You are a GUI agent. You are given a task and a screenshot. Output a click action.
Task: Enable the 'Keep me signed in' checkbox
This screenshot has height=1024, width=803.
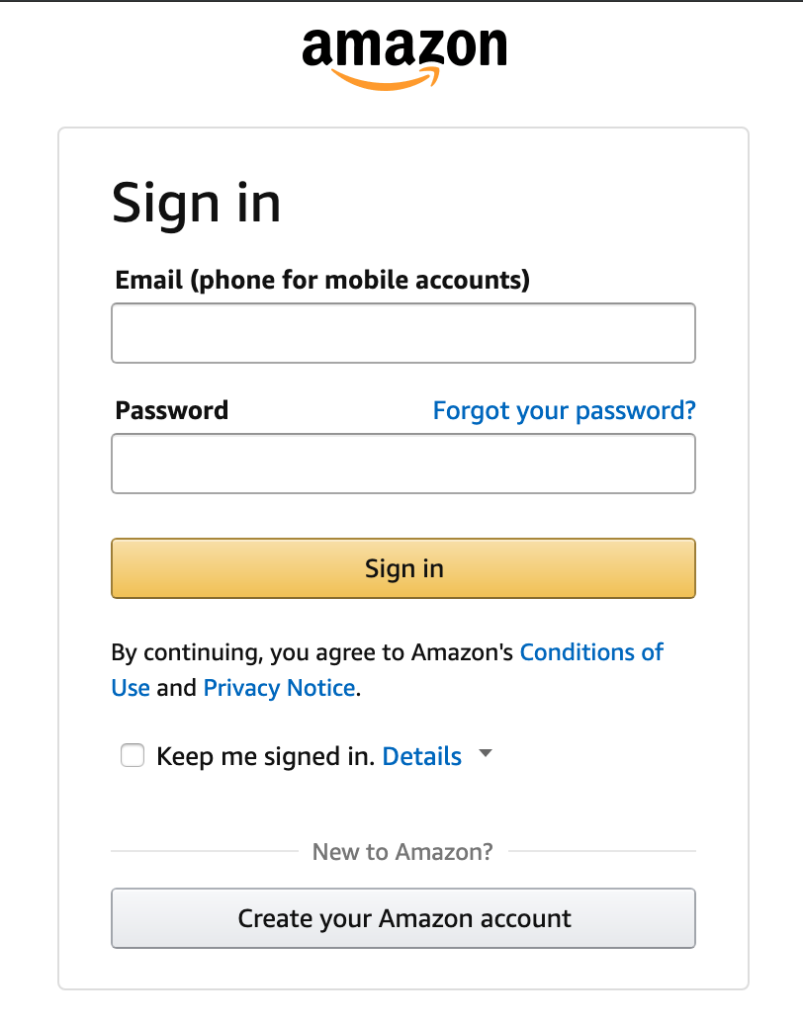(x=132, y=756)
